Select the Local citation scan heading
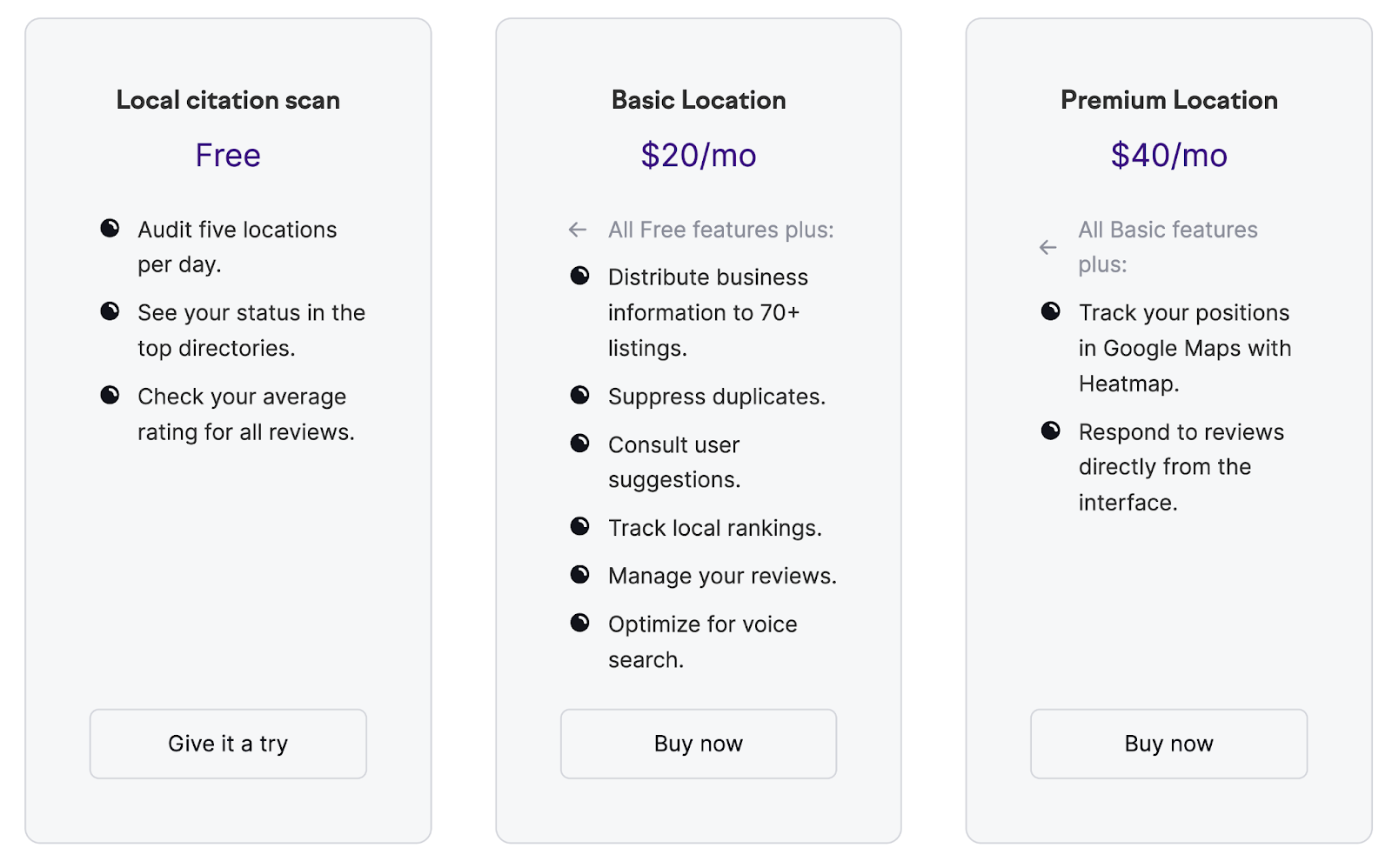 click(228, 100)
